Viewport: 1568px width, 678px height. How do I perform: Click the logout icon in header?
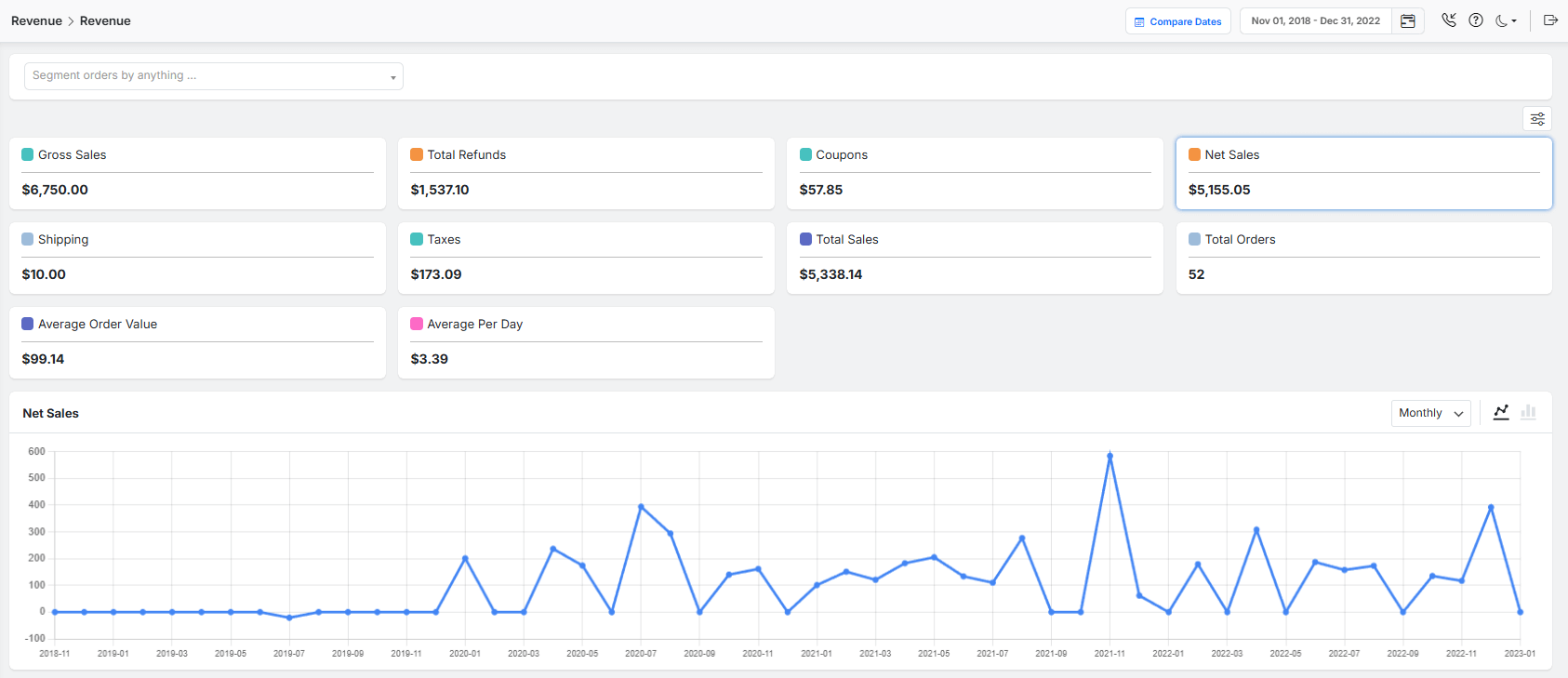click(1550, 20)
